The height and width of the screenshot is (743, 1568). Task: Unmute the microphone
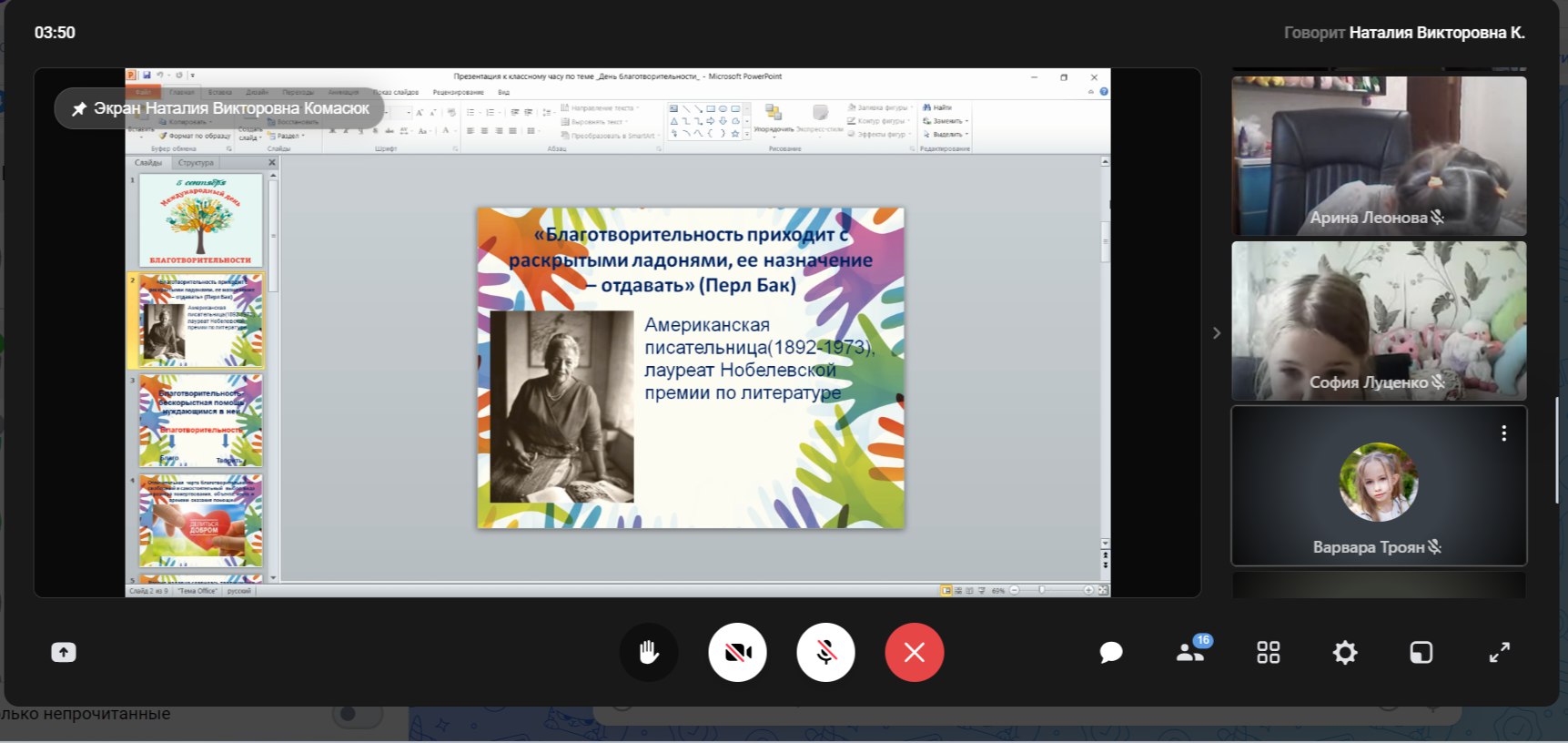tap(825, 652)
